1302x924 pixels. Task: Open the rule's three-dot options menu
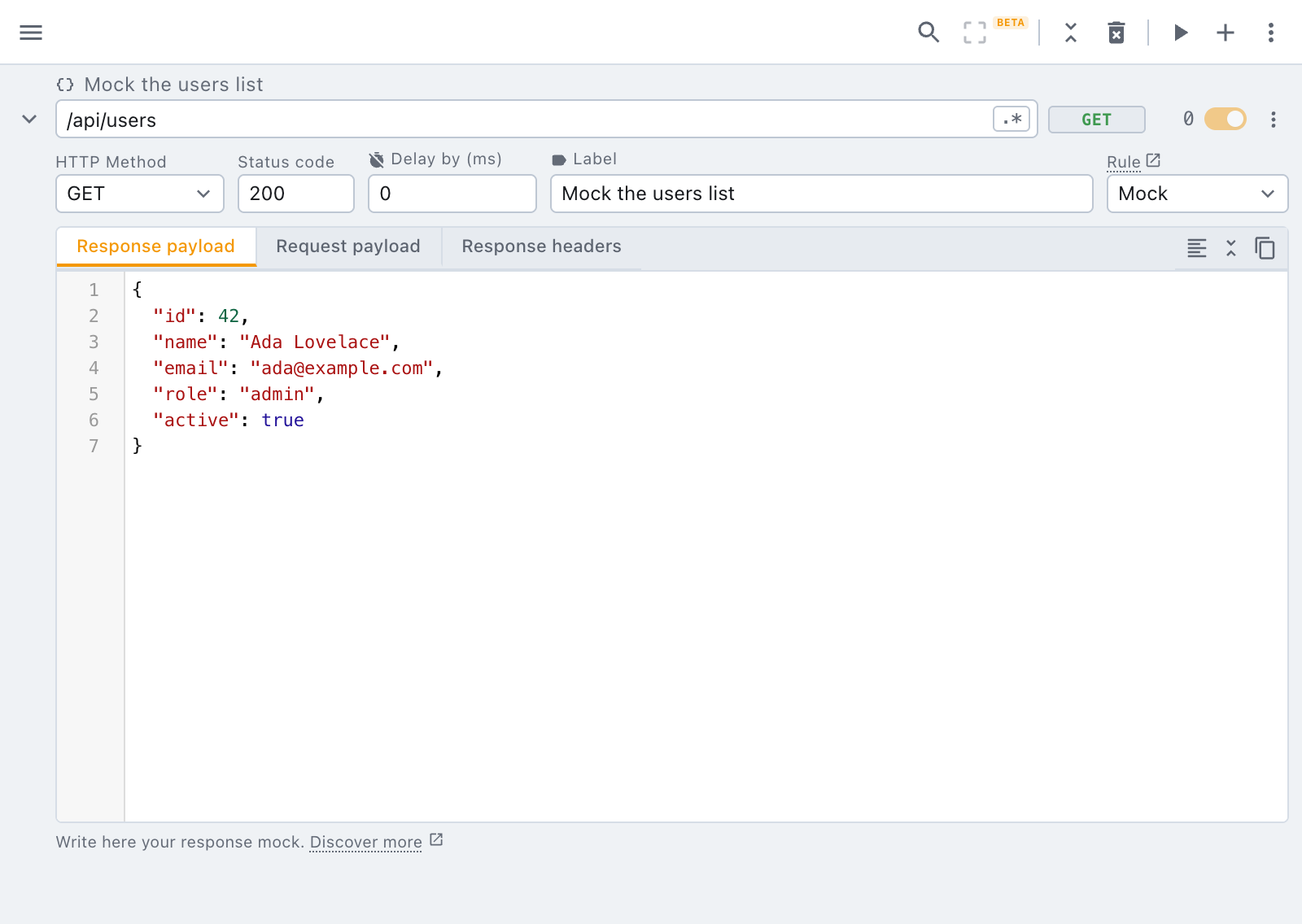1274,120
